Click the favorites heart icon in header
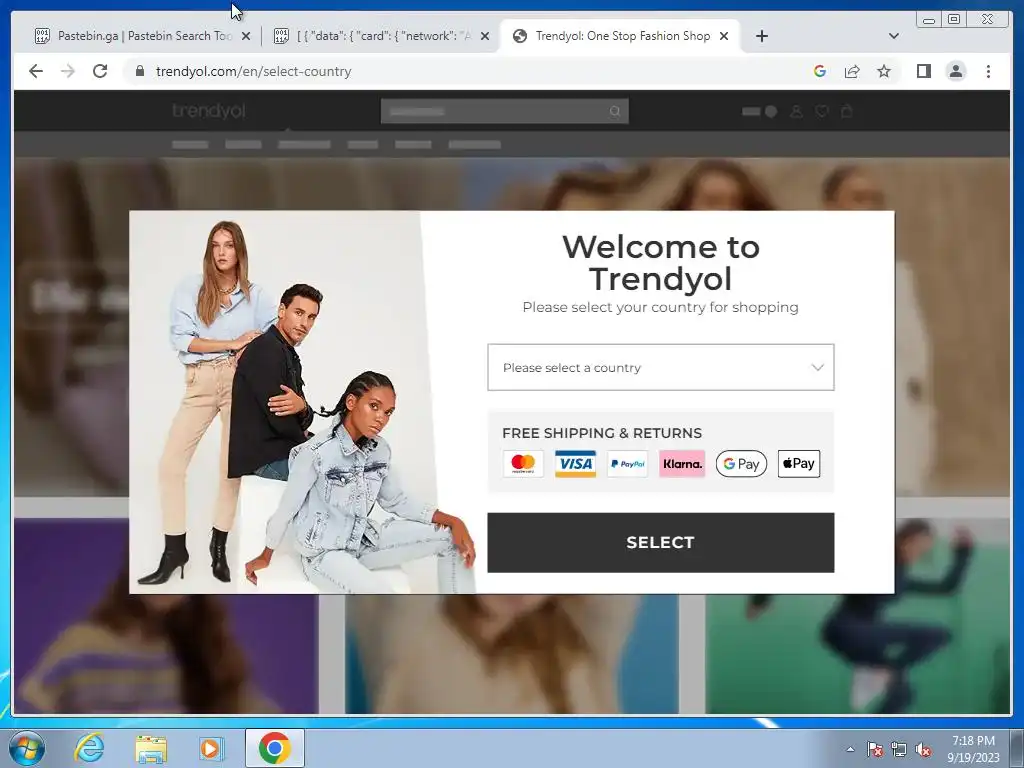The width and height of the screenshot is (1024, 768). (822, 112)
